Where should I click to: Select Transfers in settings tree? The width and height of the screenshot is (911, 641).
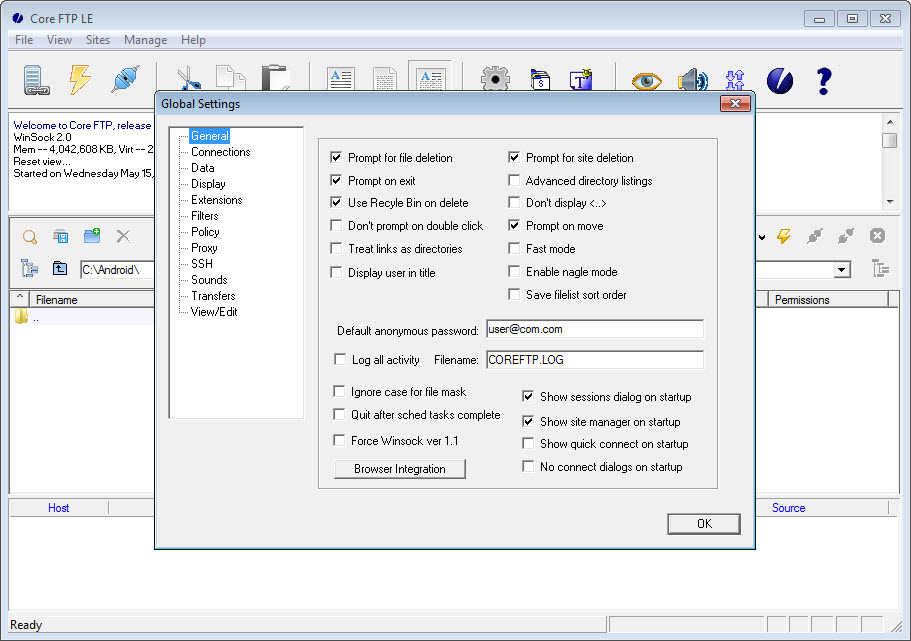point(213,296)
